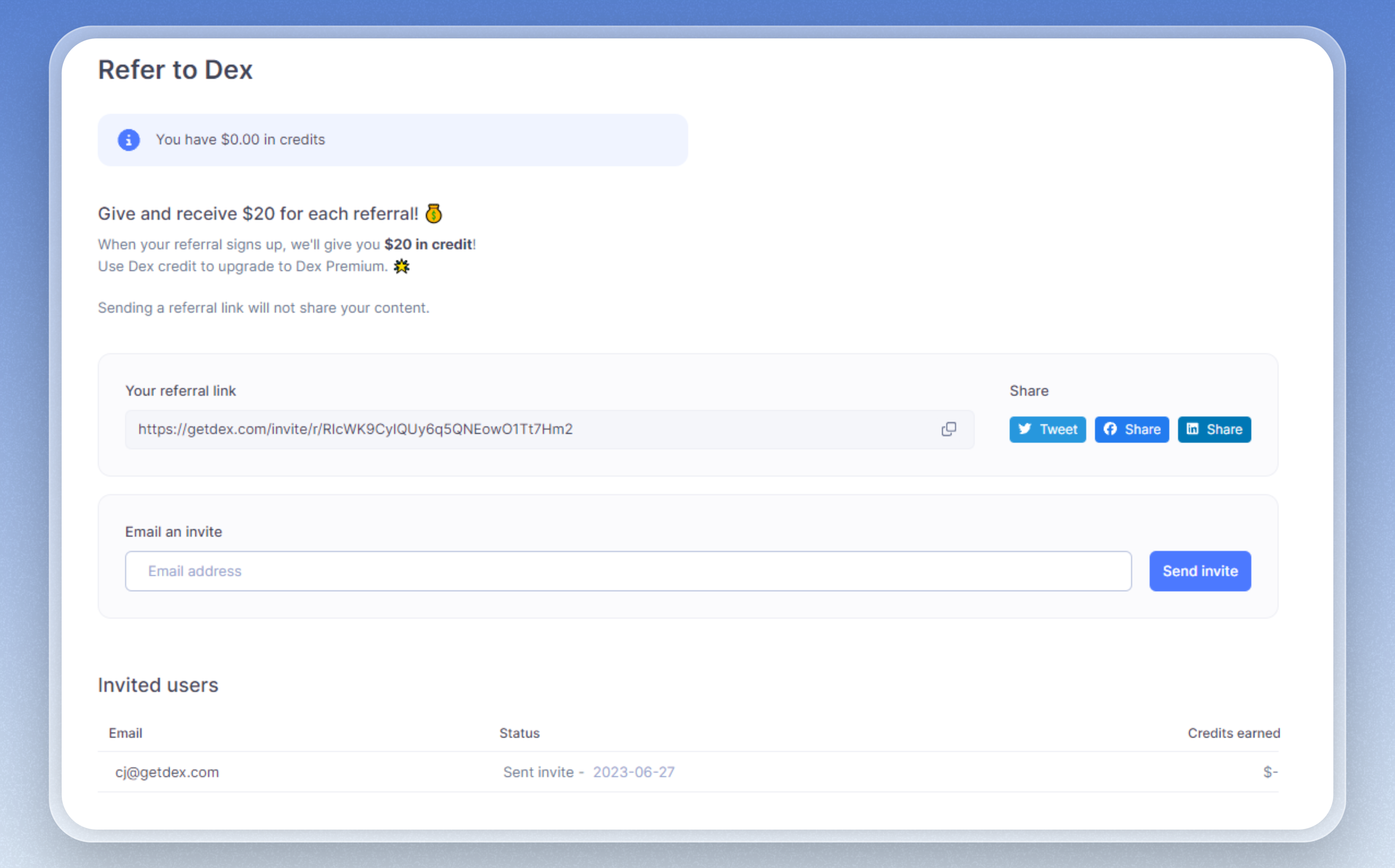Viewport: 1395px width, 868px height.
Task: Share the referral link with the Tweet button
Action: click(x=1048, y=429)
